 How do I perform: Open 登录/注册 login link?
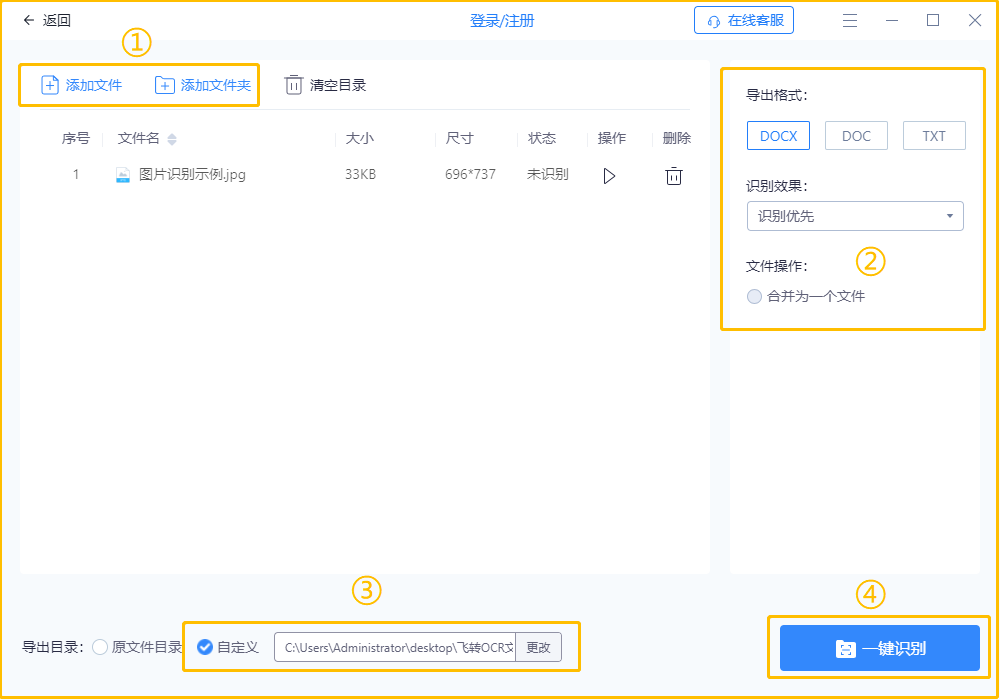point(502,21)
